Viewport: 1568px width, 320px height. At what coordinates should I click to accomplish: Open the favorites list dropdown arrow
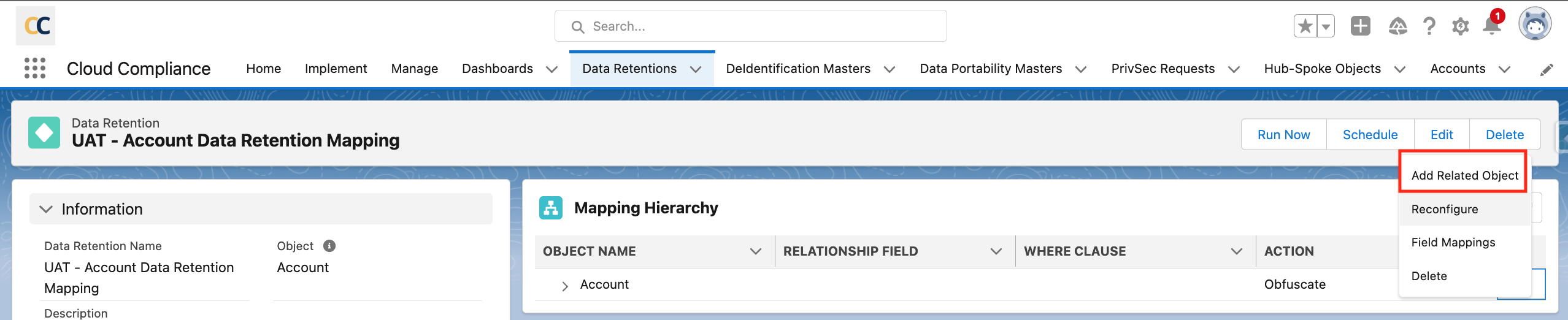(1326, 26)
